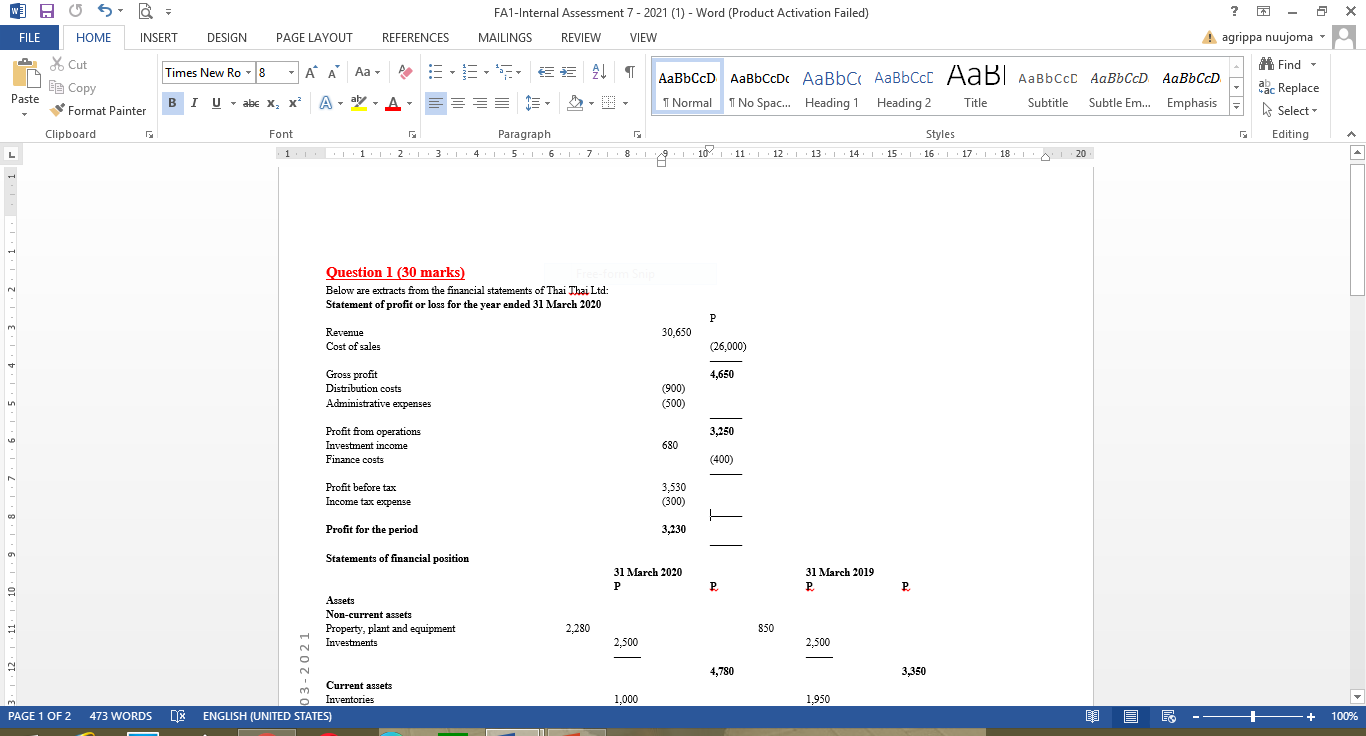This screenshot has width=1366, height=736.
Task: Toggle subscript formatting
Action: point(274,103)
